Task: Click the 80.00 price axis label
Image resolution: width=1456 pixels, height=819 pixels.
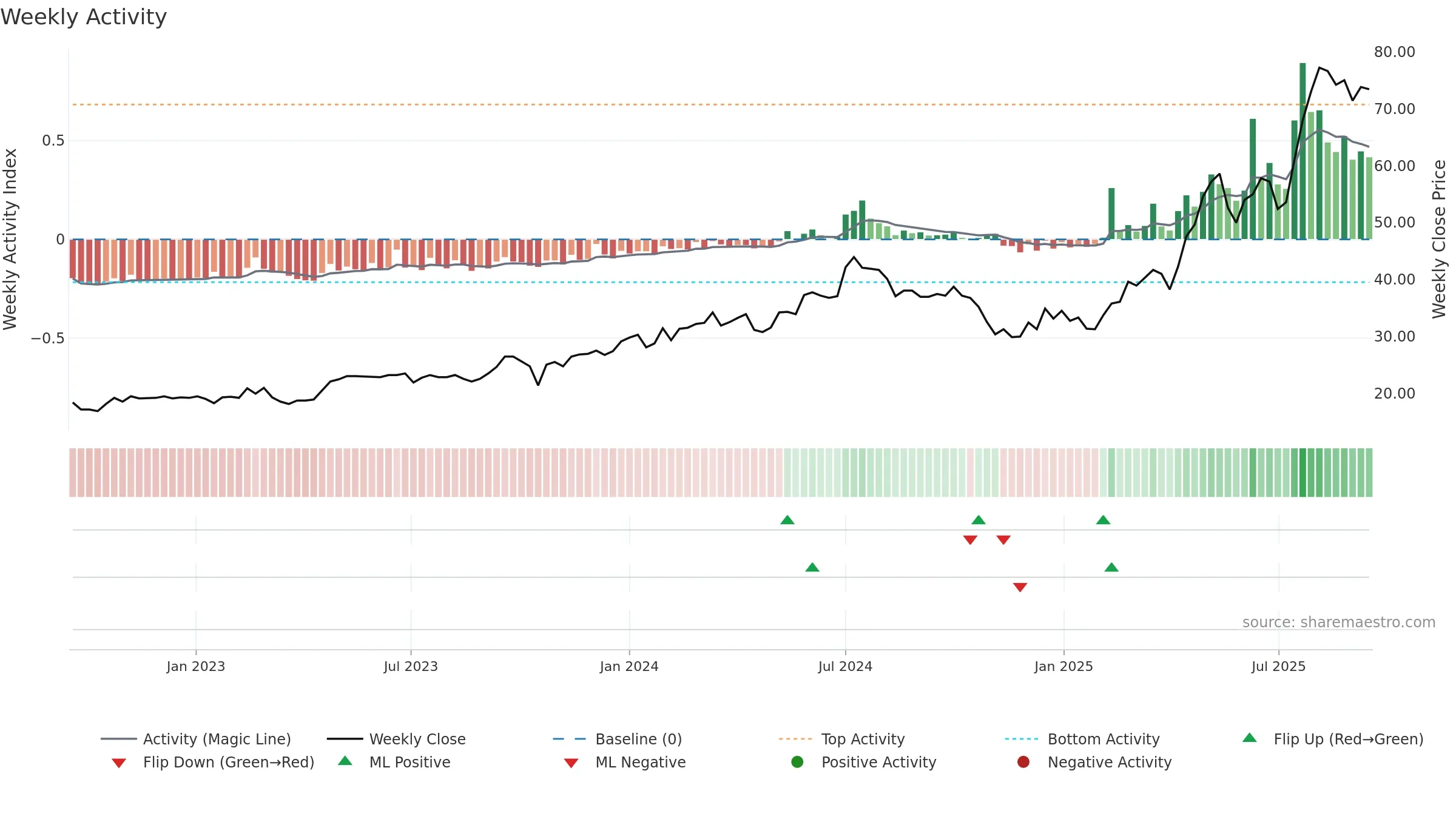Action: pyautogui.click(x=1395, y=52)
